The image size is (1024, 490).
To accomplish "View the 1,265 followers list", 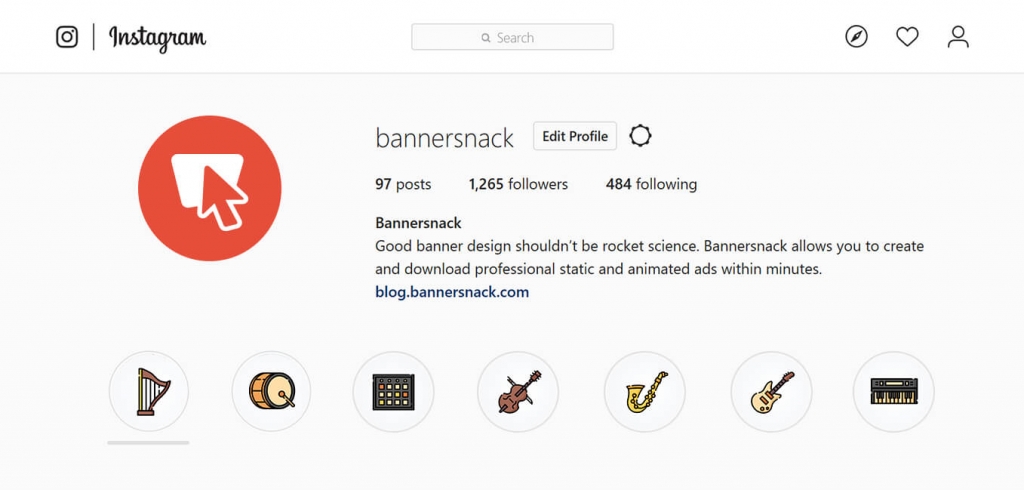I will (519, 184).
